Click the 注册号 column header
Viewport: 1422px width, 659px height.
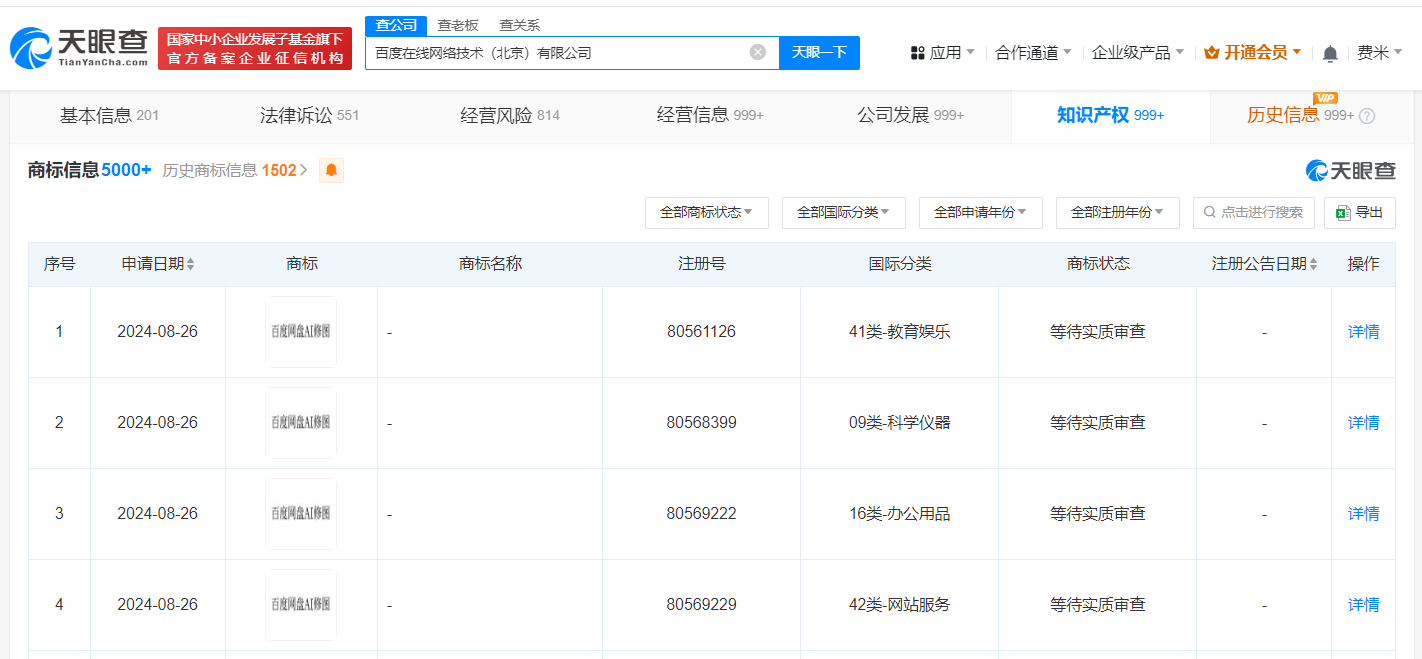pos(702,264)
